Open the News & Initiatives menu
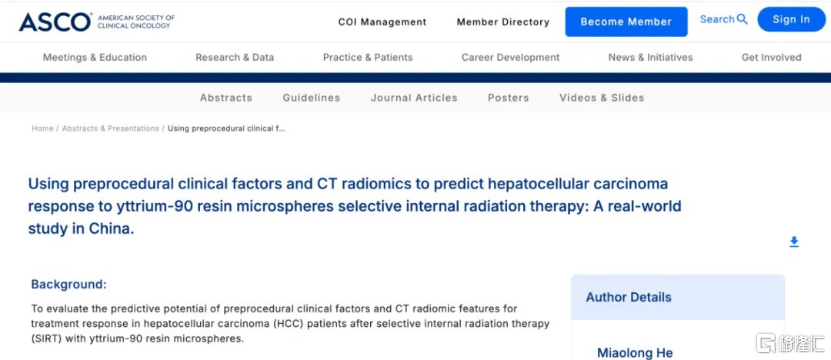 click(x=650, y=57)
